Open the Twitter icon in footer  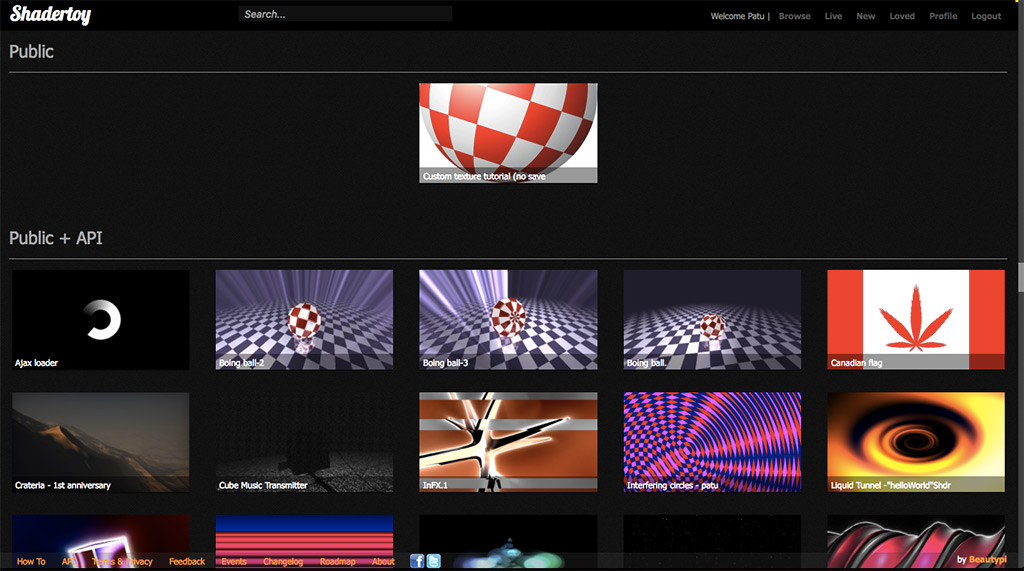[434, 561]
